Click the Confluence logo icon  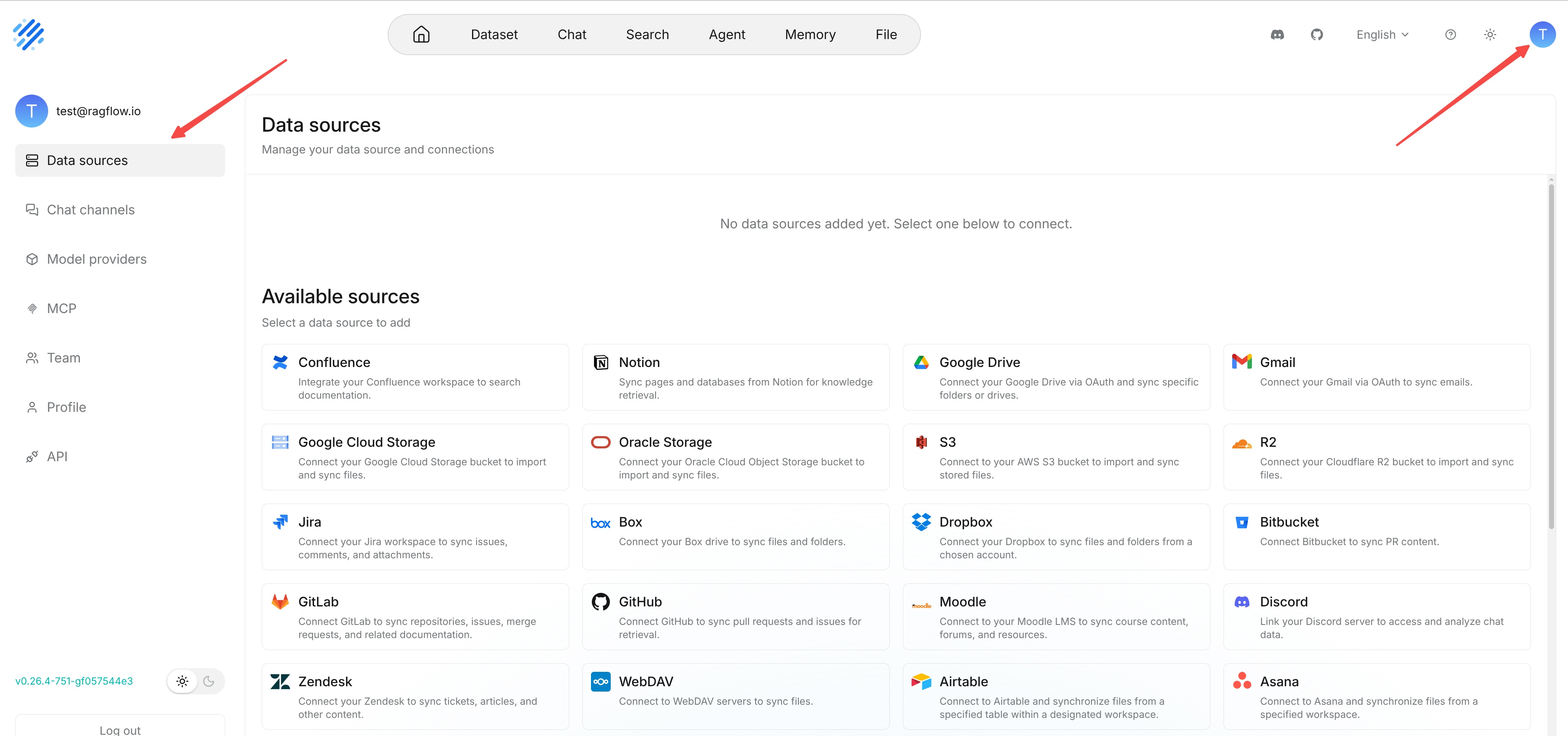pos(280,362)
